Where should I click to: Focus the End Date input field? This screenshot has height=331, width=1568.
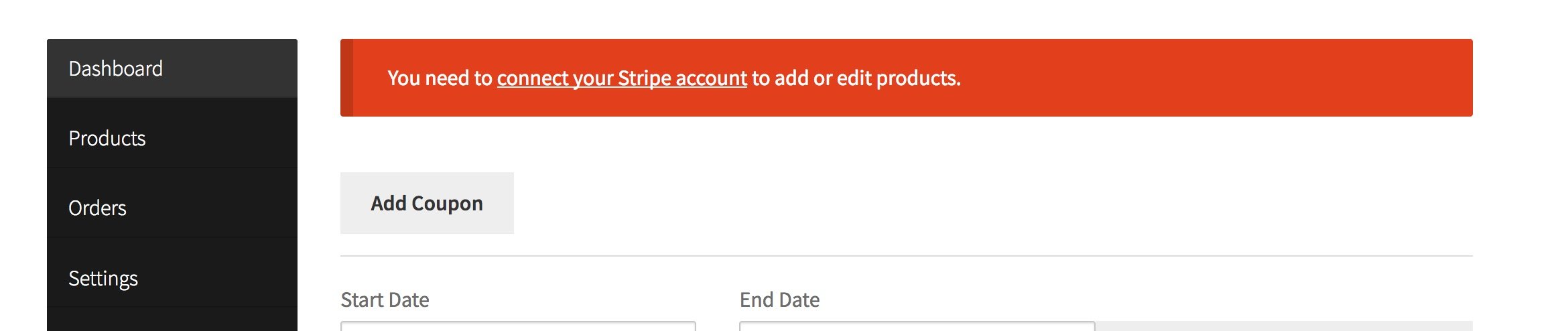click(x=917, y=326)
